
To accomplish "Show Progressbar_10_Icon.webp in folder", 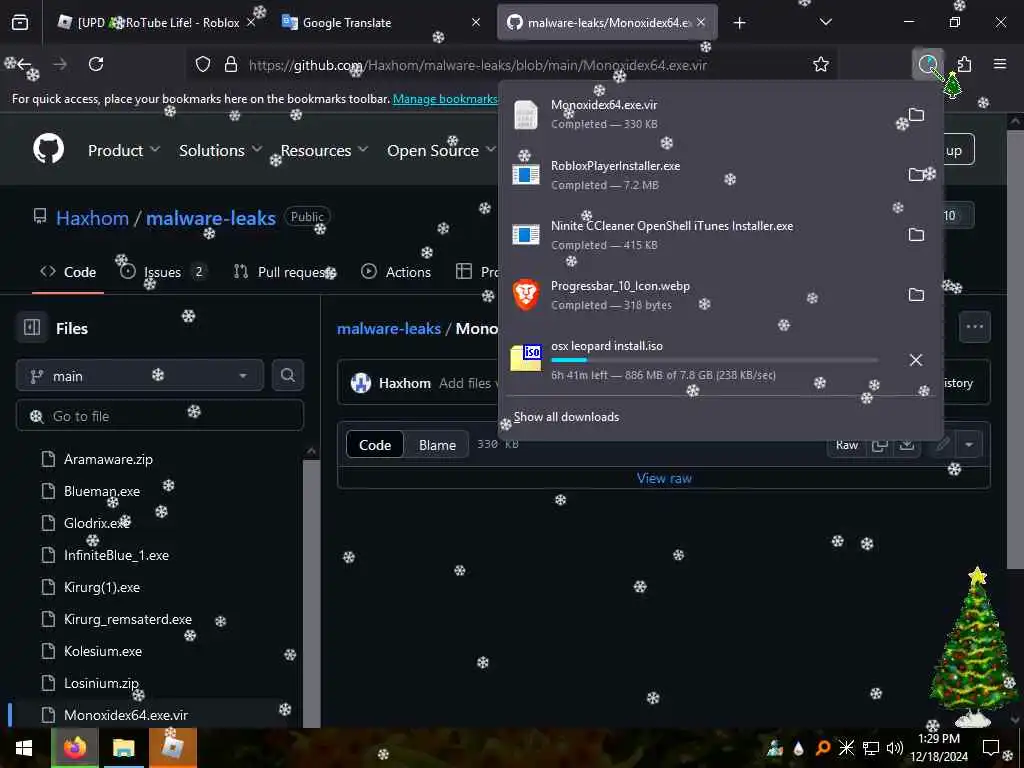I will click(x=916, y=295).
